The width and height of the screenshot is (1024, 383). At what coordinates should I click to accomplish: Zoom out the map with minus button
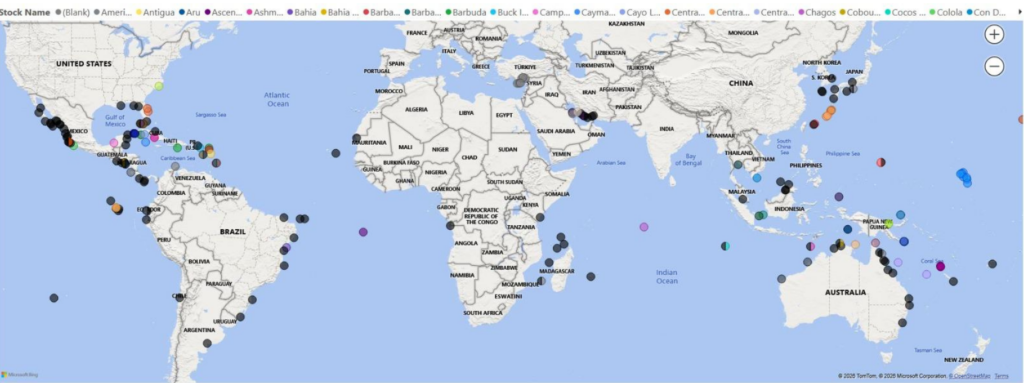coord(994,66)
